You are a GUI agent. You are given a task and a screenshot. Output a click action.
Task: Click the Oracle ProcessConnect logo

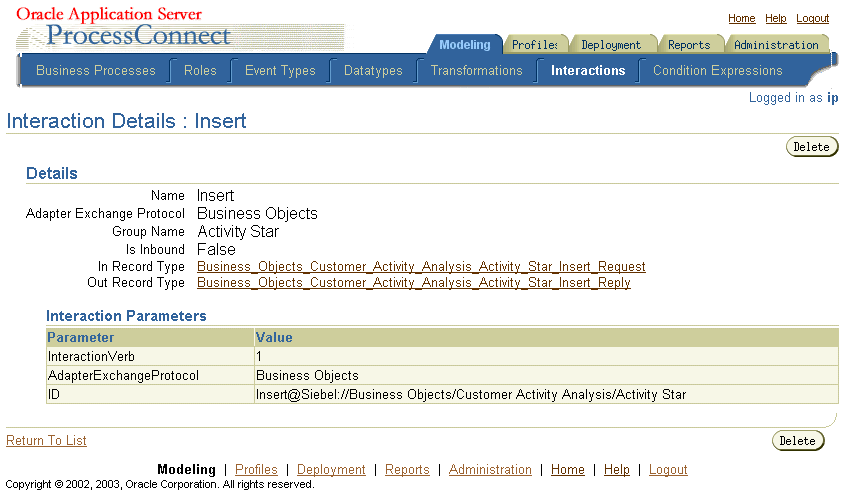pos(180,30)
